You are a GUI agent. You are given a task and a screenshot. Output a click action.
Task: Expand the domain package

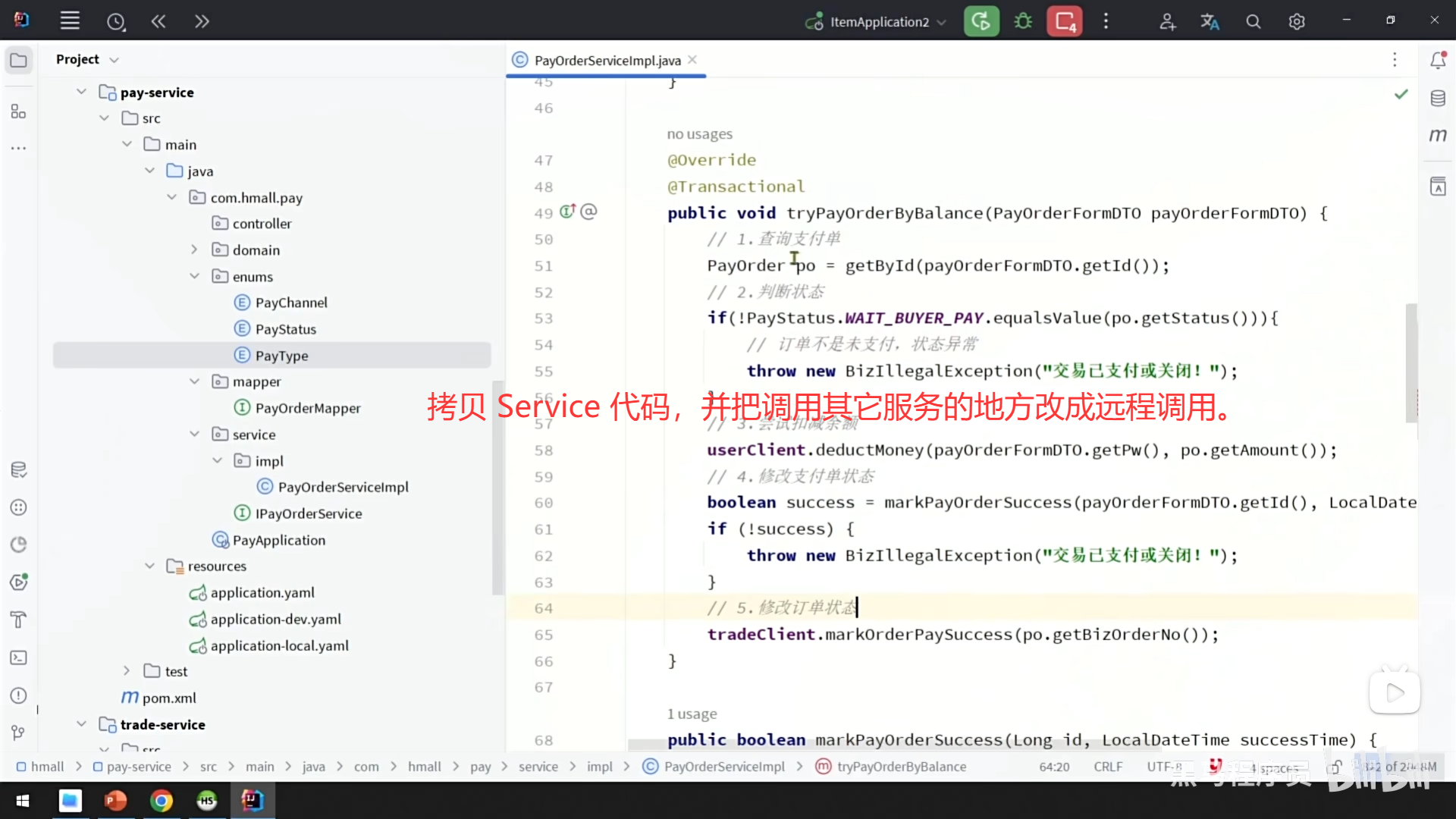194,249
